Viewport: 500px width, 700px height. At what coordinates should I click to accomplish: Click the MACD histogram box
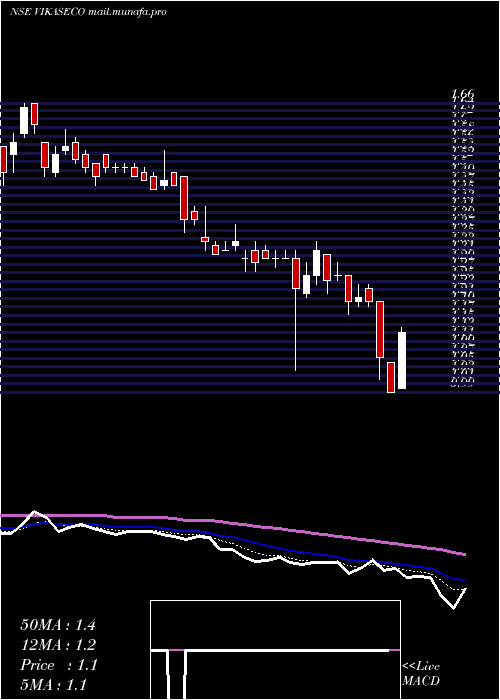275,650
